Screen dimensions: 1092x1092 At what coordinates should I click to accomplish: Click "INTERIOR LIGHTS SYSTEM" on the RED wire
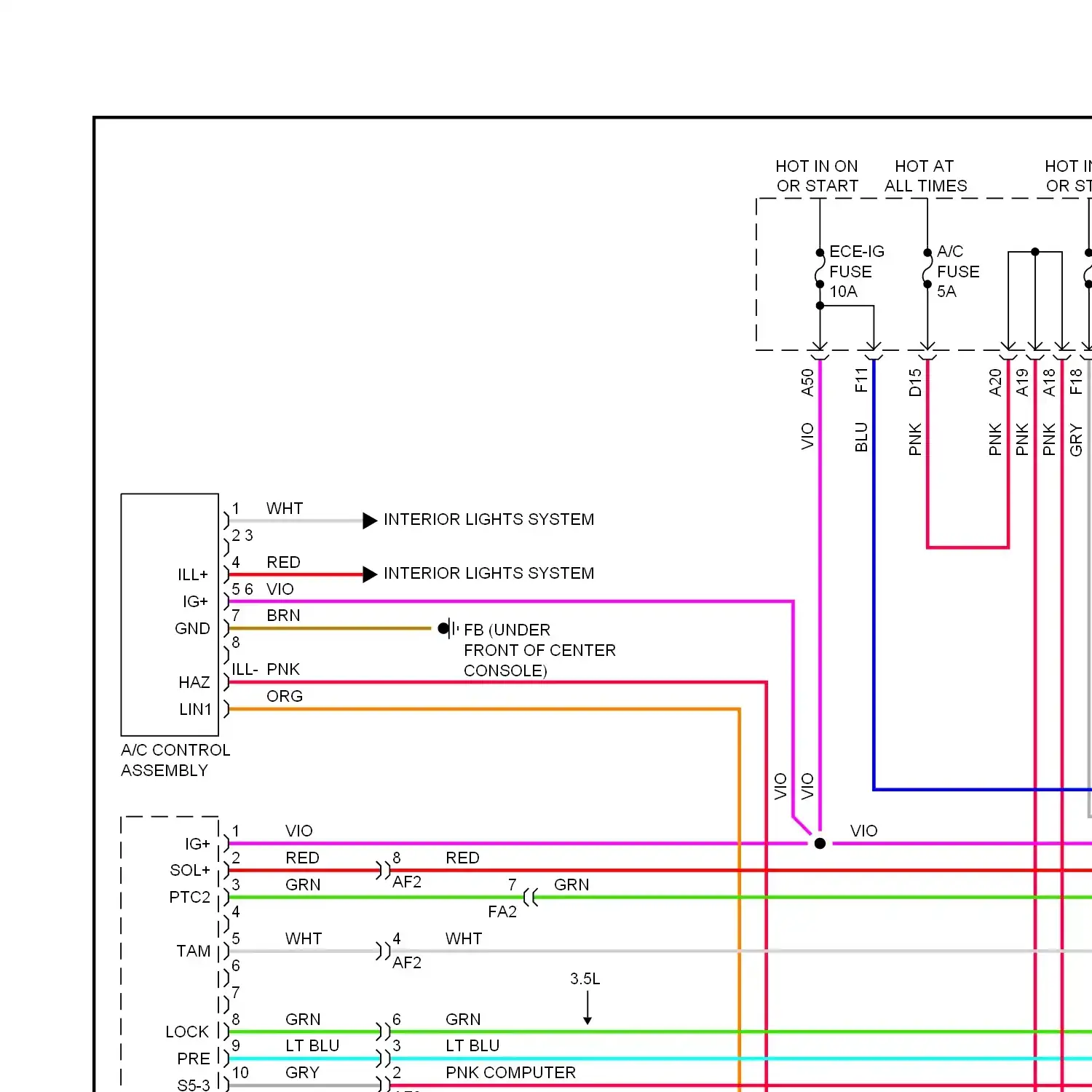[489, 573]
